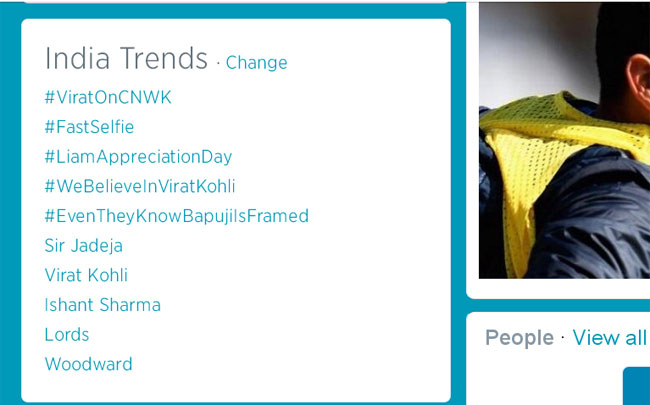Open the #LiamAppreciationDay trending topic

click(x=138, y=157)
